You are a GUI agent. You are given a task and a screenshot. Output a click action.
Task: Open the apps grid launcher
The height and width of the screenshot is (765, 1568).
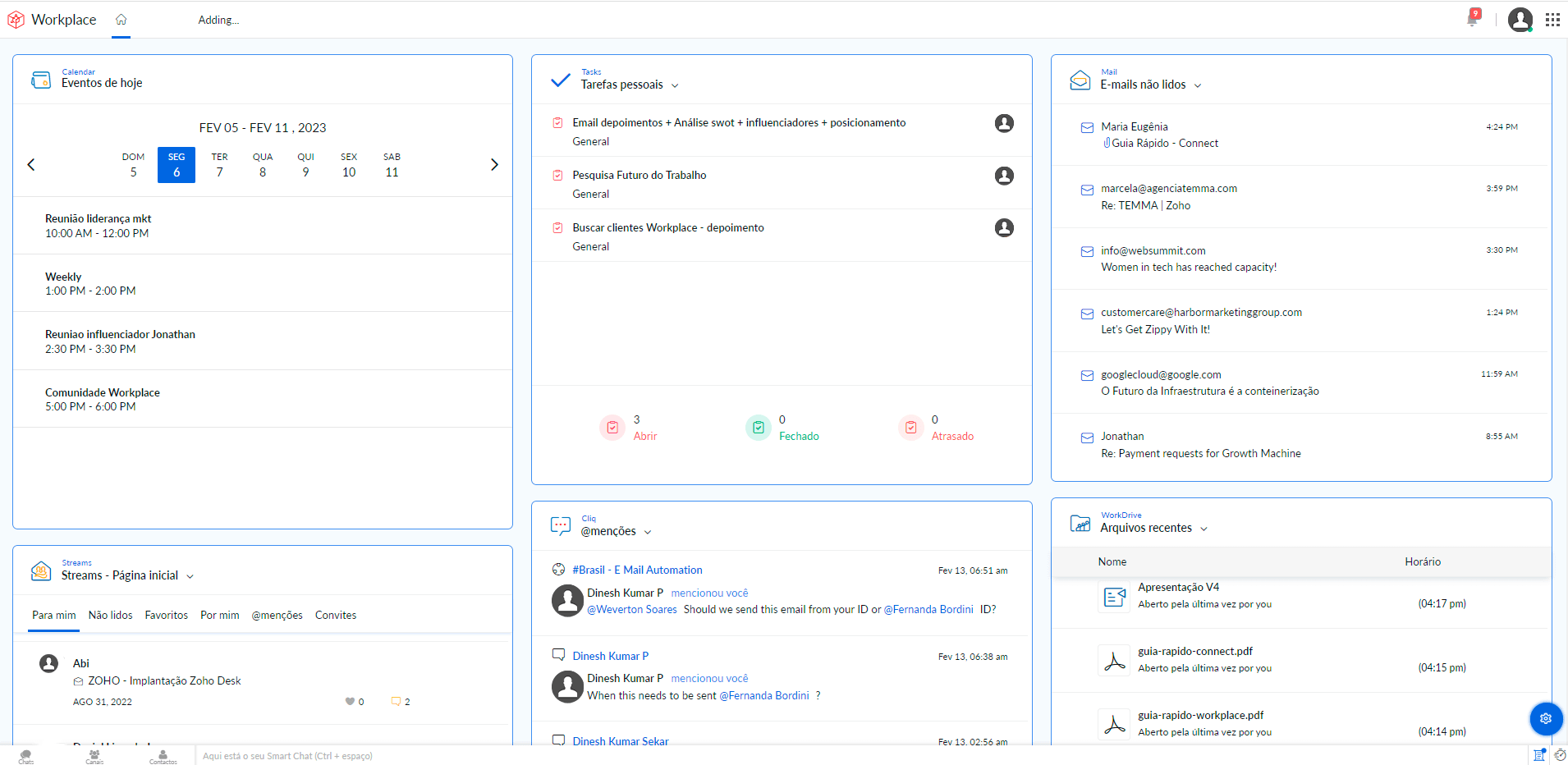[x=1552, y=20]
